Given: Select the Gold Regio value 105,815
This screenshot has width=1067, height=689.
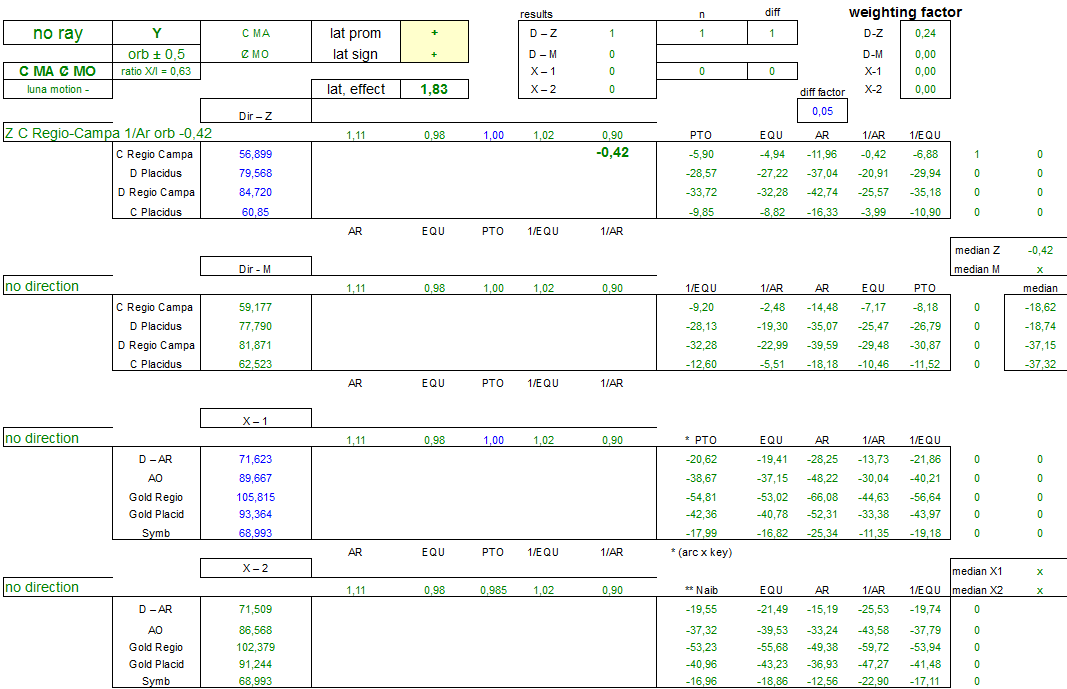Looking at the screenshot, I should click(x=255, y=498).
